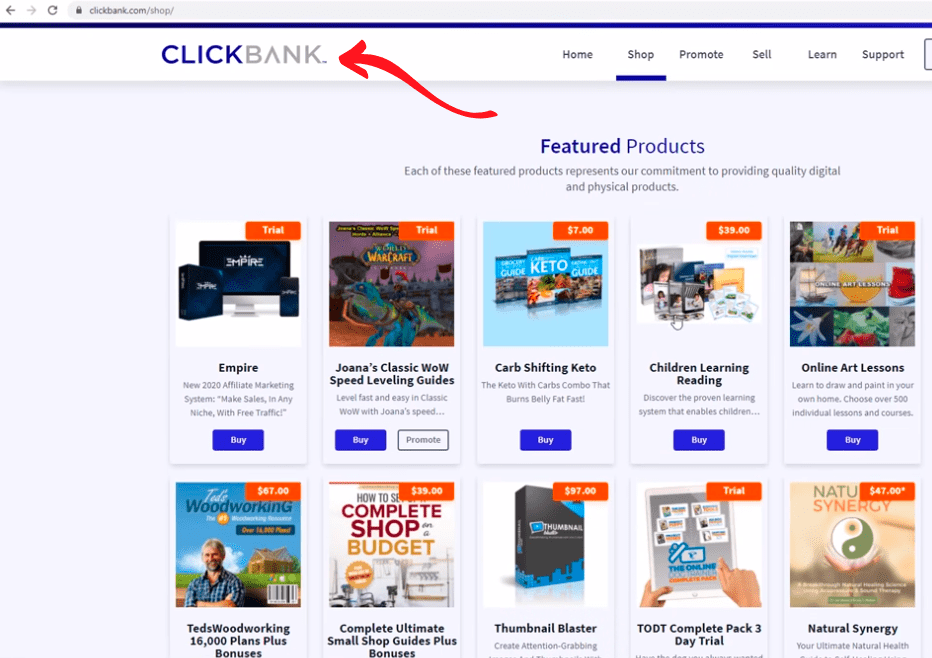The height and width of the screenshot is (658, 932).
Task: Click Promote on Joana's WoW Guides
Action: (423, 440)
